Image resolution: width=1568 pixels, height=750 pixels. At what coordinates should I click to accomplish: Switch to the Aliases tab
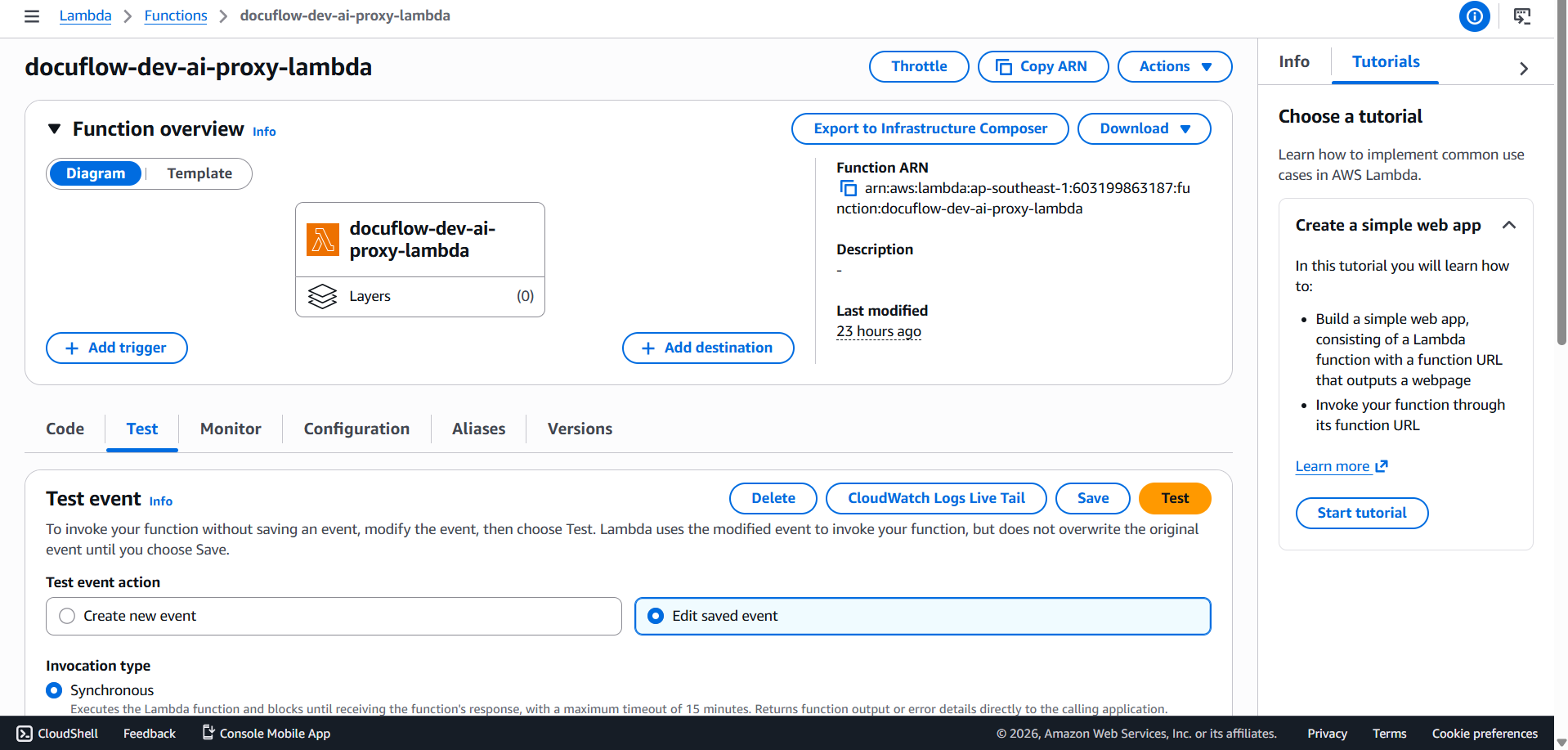coord(478,429)
